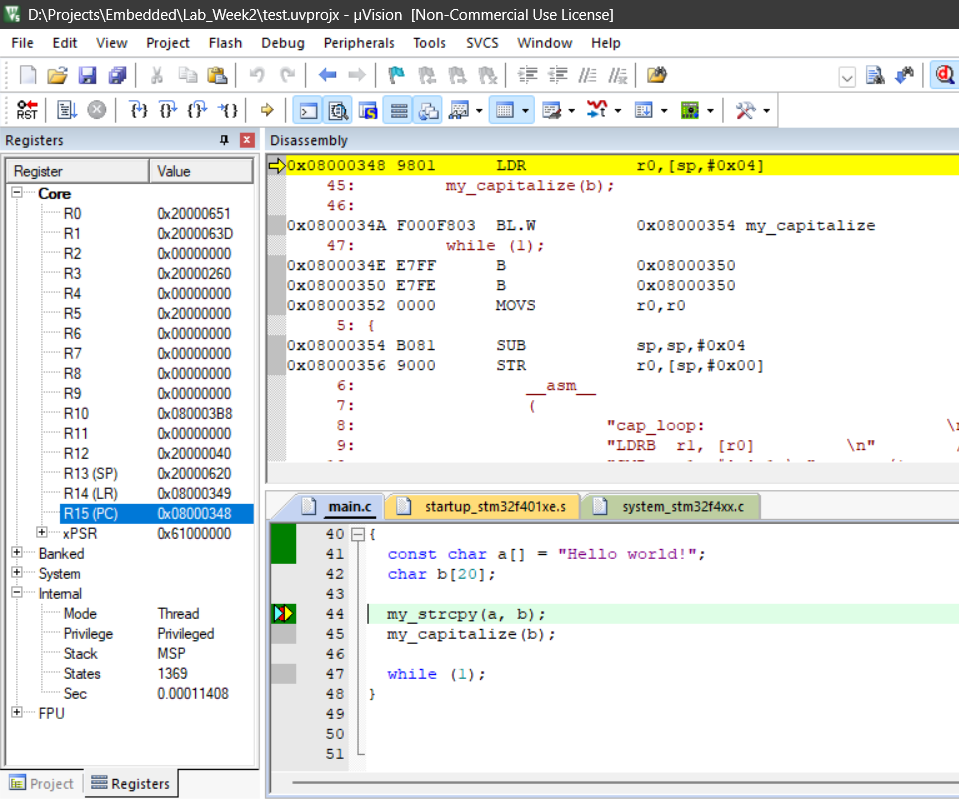Toggle the Command Window button

[310, 110]
